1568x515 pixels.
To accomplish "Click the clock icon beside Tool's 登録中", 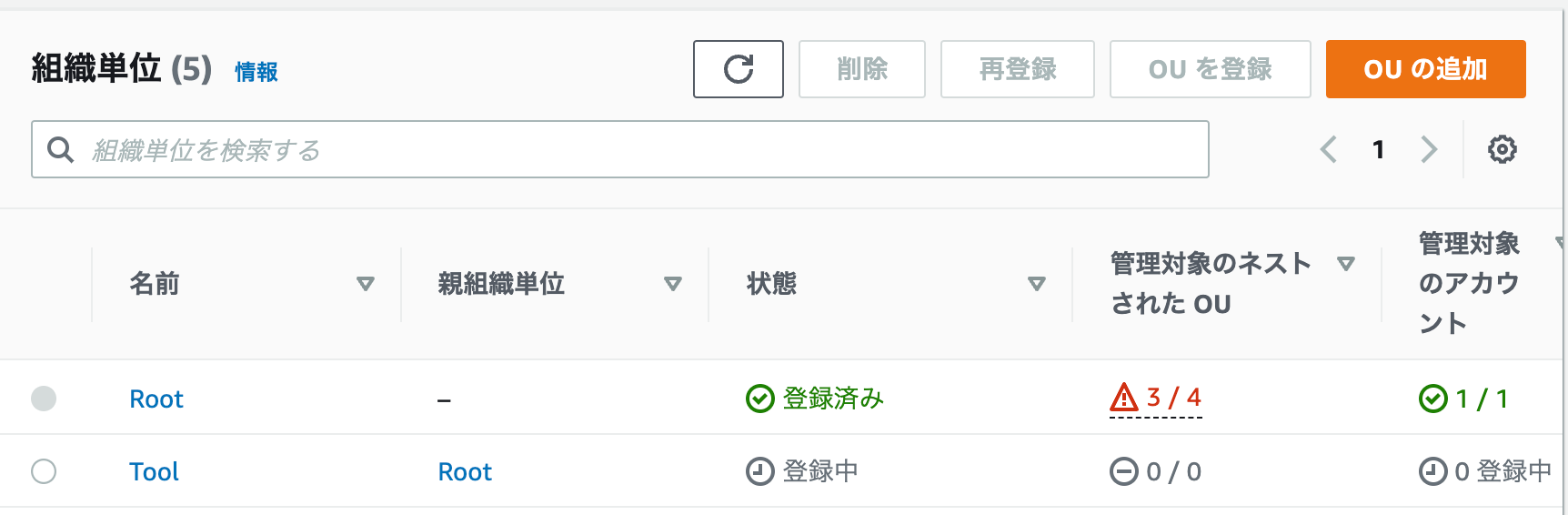I will (759, 471).
